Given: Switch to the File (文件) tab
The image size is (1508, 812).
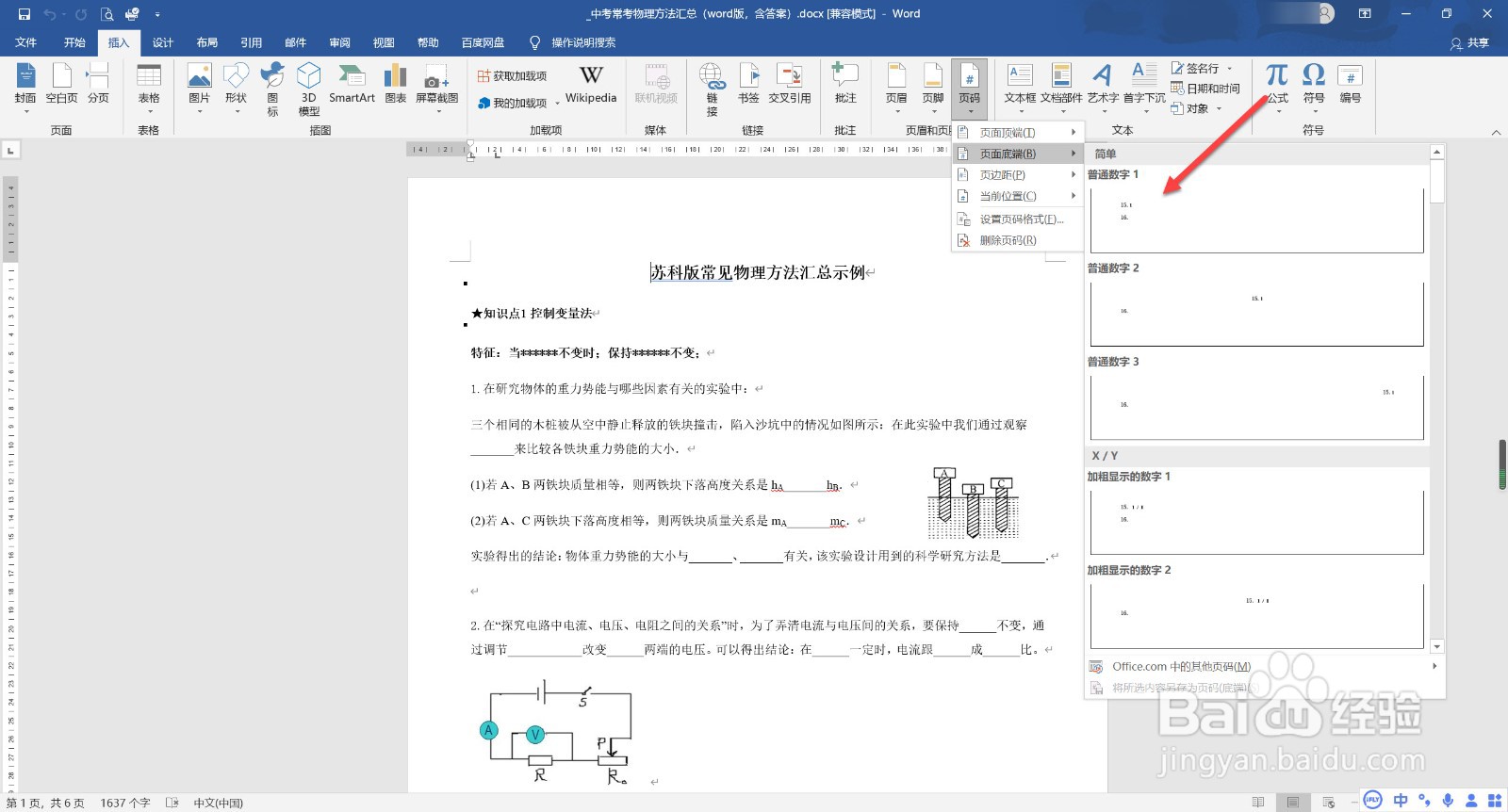Looking at the screenshot, I should pos(26,43).
